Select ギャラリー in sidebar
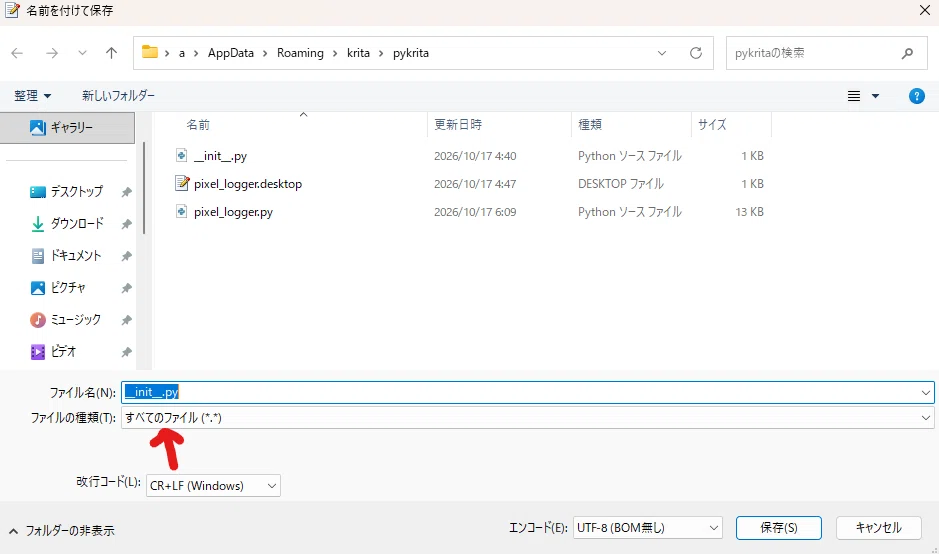The image size is (939, 554). (x=67, y=128)
